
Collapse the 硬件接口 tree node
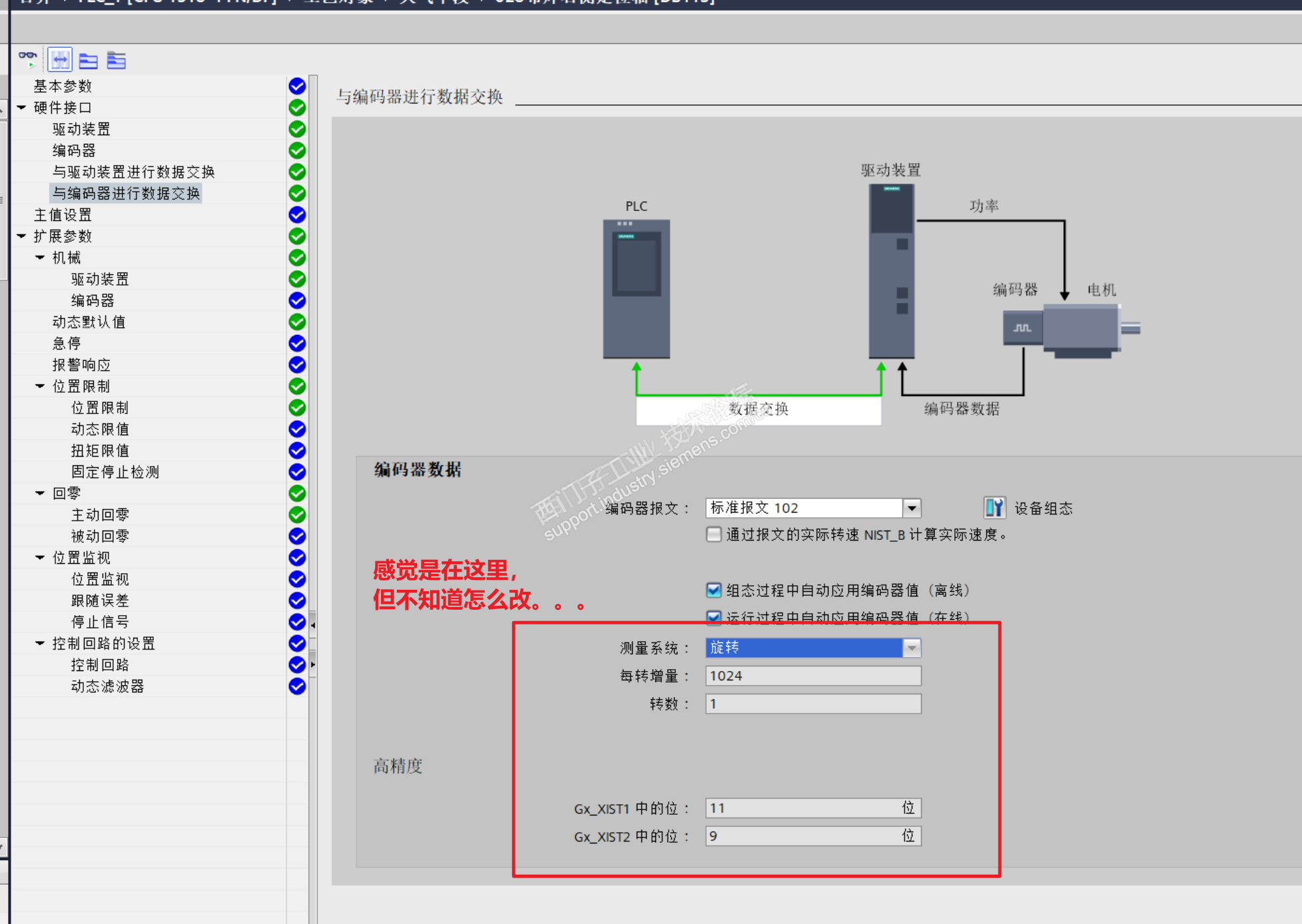click(x=21, y=107)
